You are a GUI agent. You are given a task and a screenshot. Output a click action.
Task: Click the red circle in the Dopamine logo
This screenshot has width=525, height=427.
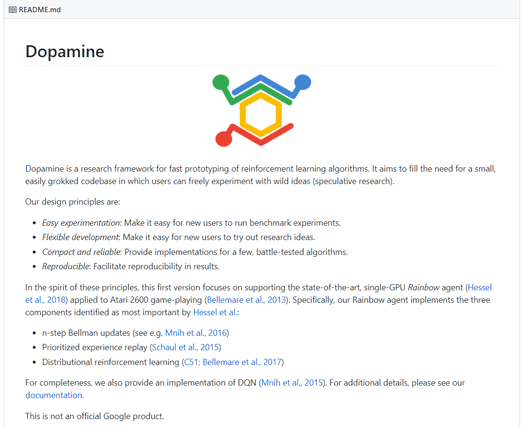[x=224, y=139]
